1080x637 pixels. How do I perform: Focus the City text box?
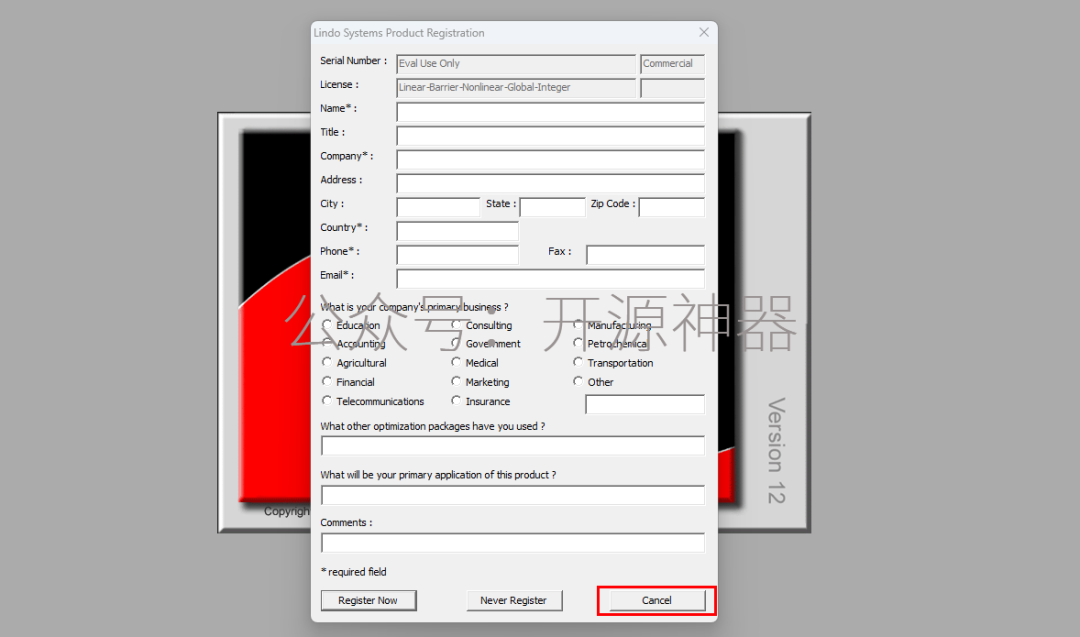(438, 207)
